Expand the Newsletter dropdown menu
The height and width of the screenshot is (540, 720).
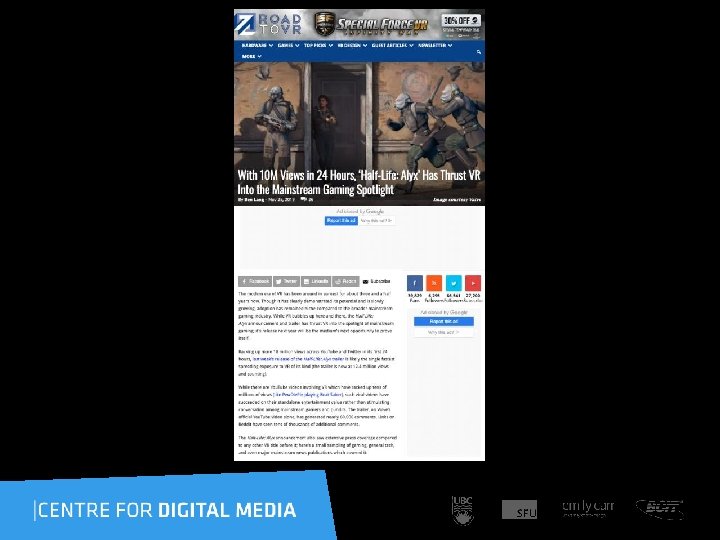[435, 45]
